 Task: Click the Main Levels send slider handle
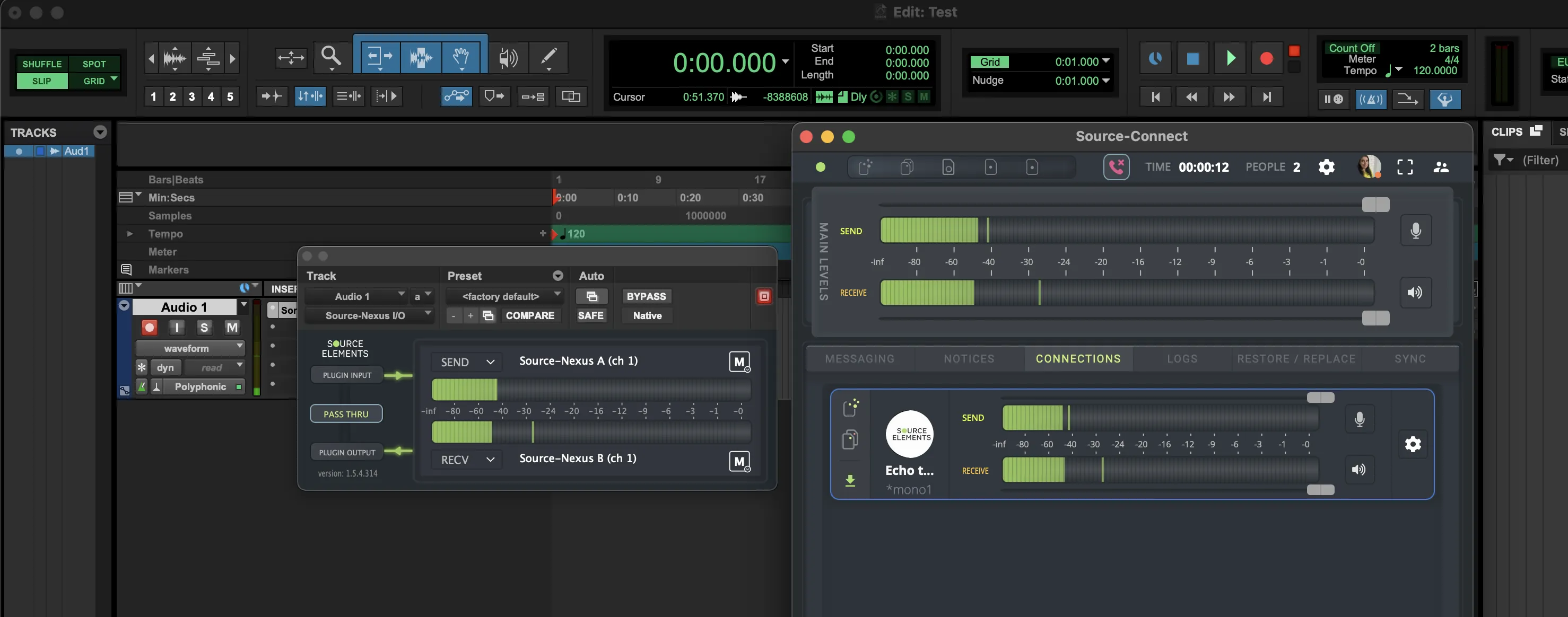click(1375, 205)
